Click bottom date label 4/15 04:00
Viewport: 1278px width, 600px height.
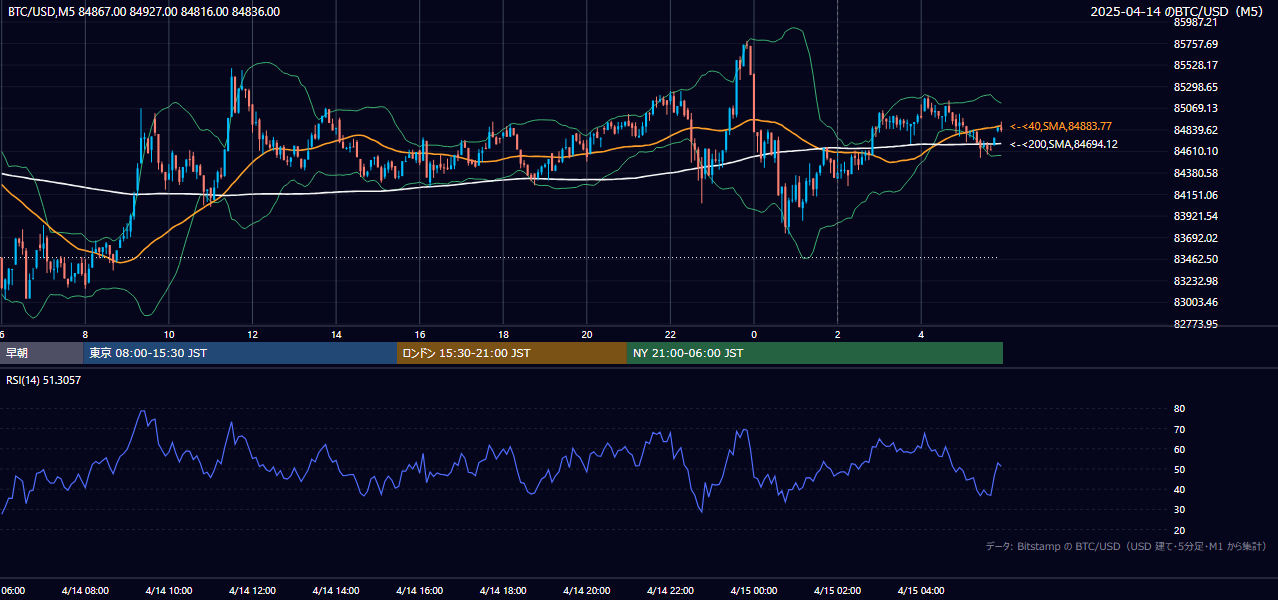[921, 590]
